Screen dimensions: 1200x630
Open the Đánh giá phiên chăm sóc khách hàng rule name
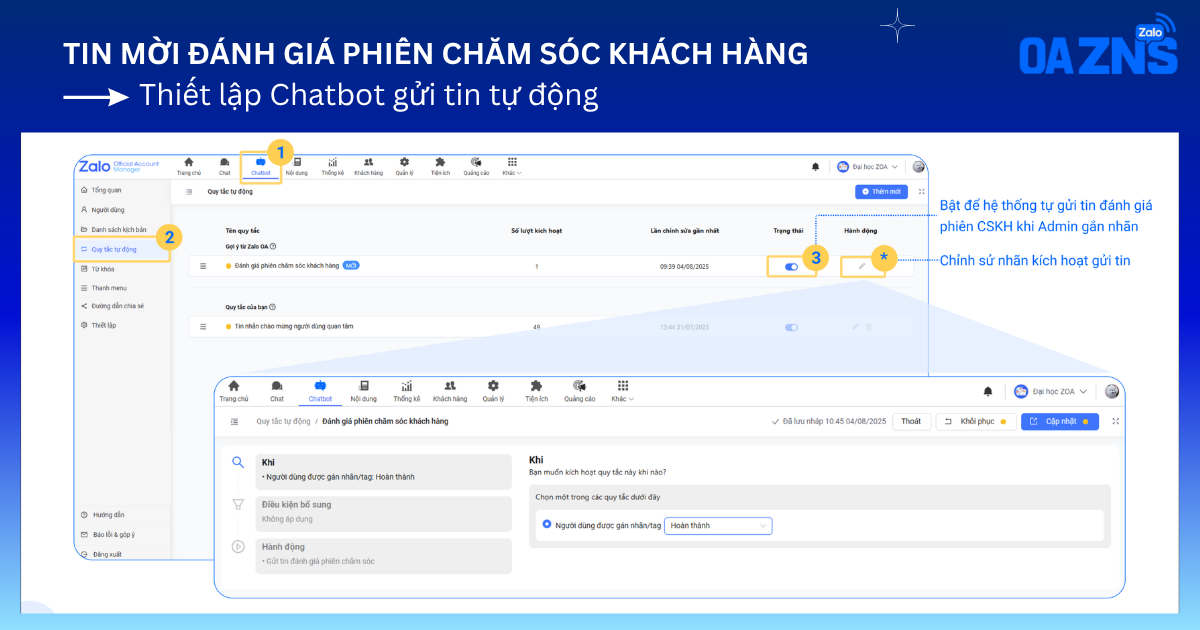(286, 266)
